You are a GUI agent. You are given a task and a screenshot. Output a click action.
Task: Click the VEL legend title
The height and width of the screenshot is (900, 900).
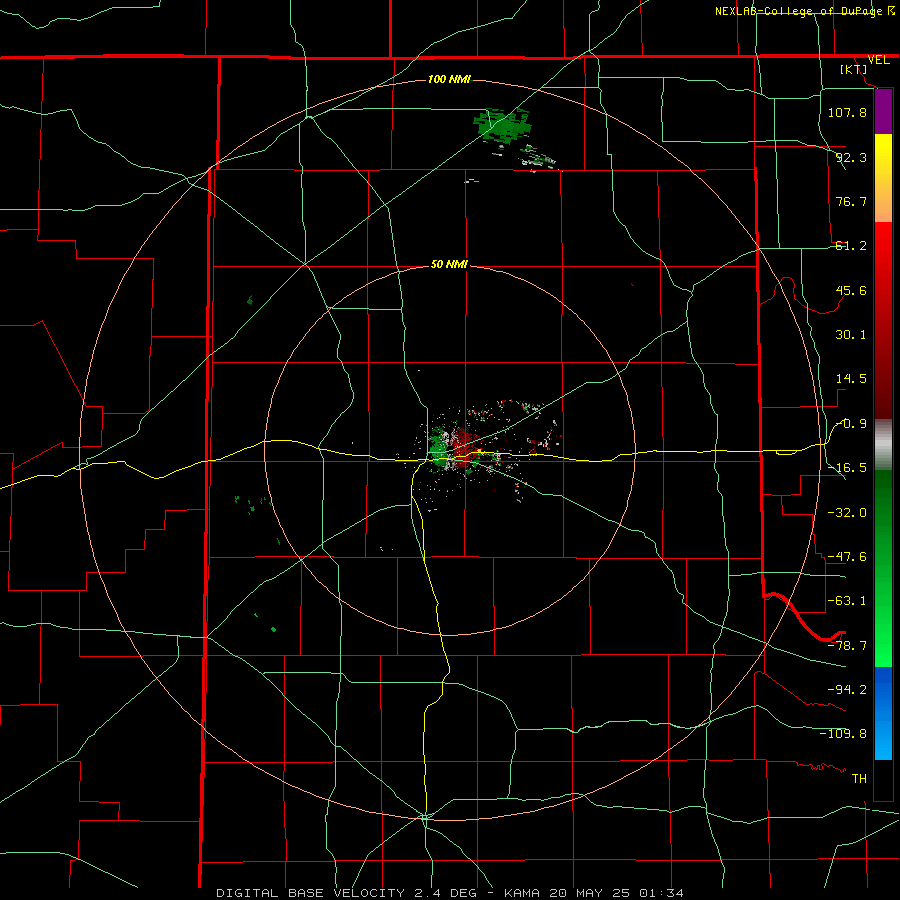(879, 60)
